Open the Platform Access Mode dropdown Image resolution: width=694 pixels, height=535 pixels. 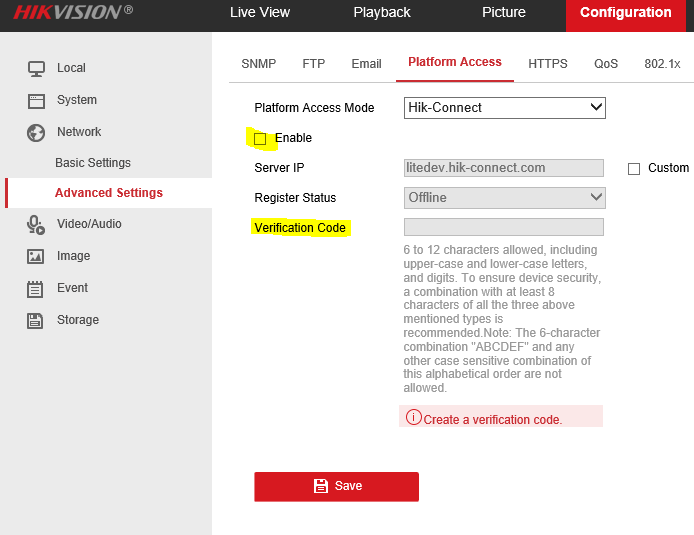tap(504, 107)
